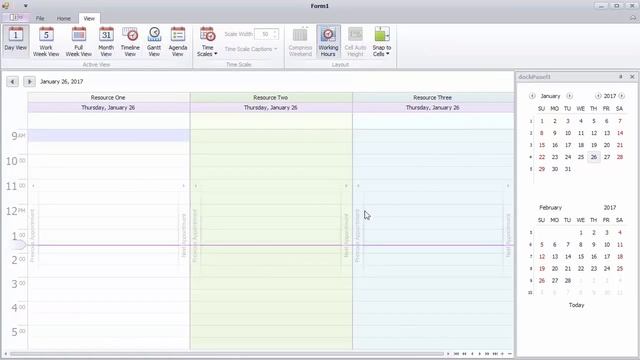Switch to Gantt View
The width and height of the screenshot is (640, 360).
click(x=154, y=42)
